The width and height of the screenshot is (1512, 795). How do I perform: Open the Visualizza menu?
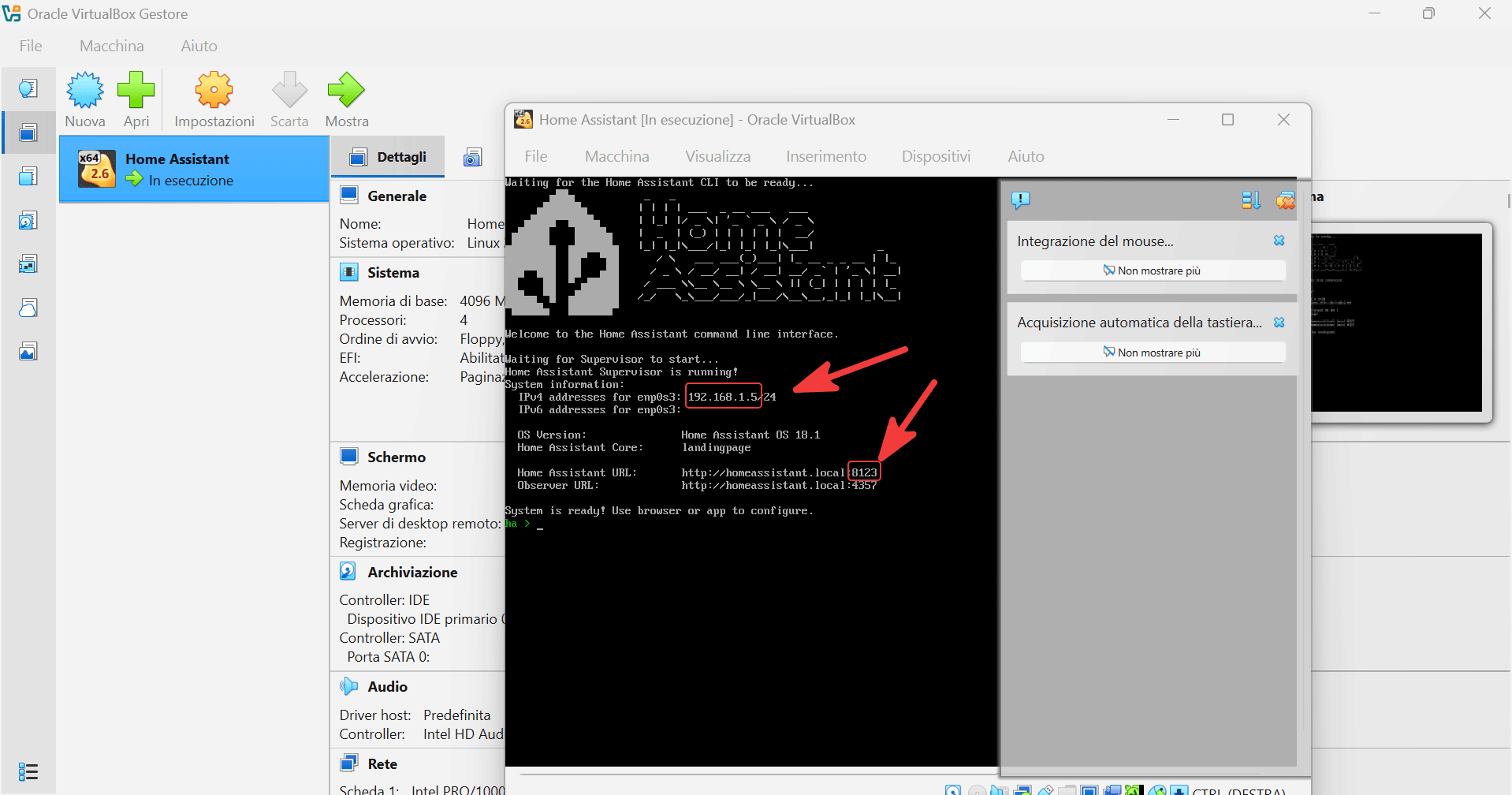point(718,156)
